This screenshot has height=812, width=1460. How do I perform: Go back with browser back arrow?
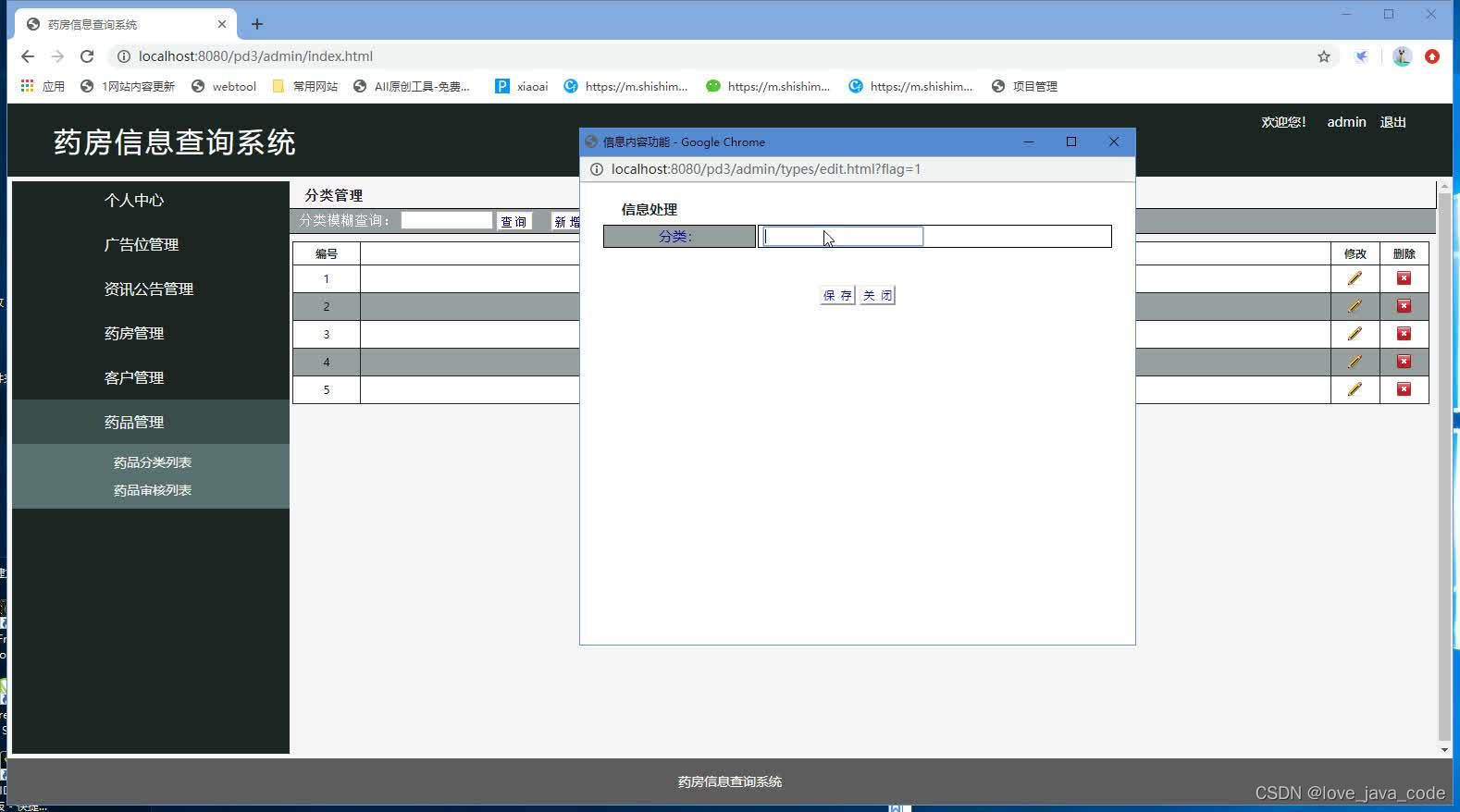[28, 56]
